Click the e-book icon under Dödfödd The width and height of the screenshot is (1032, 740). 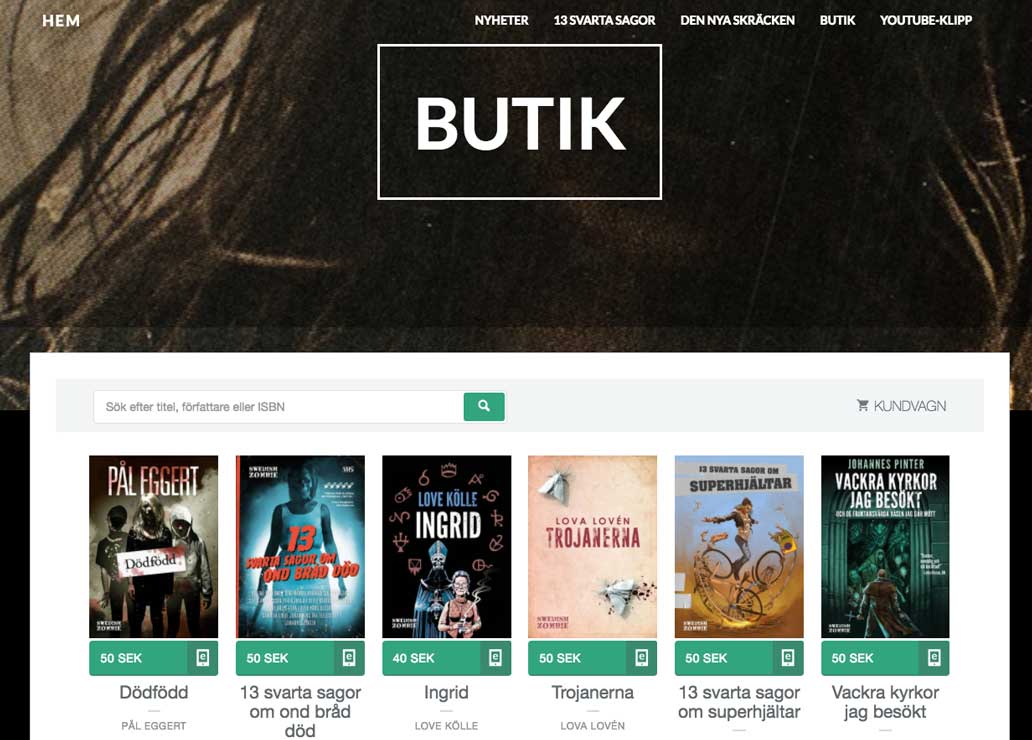203,658
